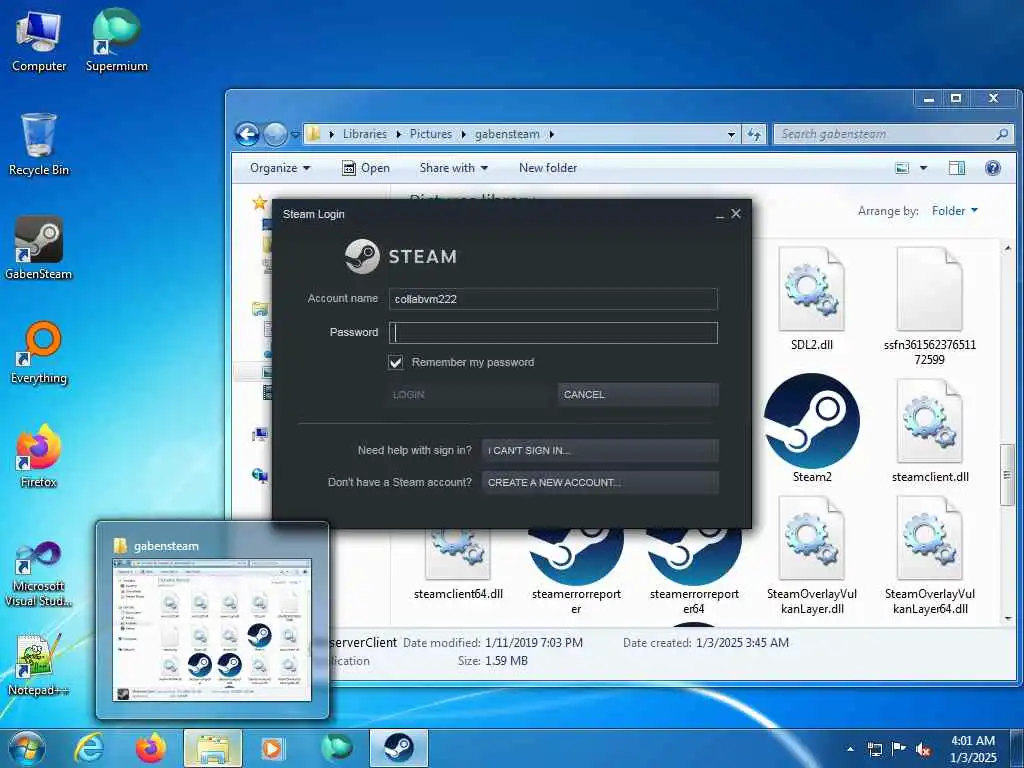
Task: Click the network tray icon
Action: point(874,749)
